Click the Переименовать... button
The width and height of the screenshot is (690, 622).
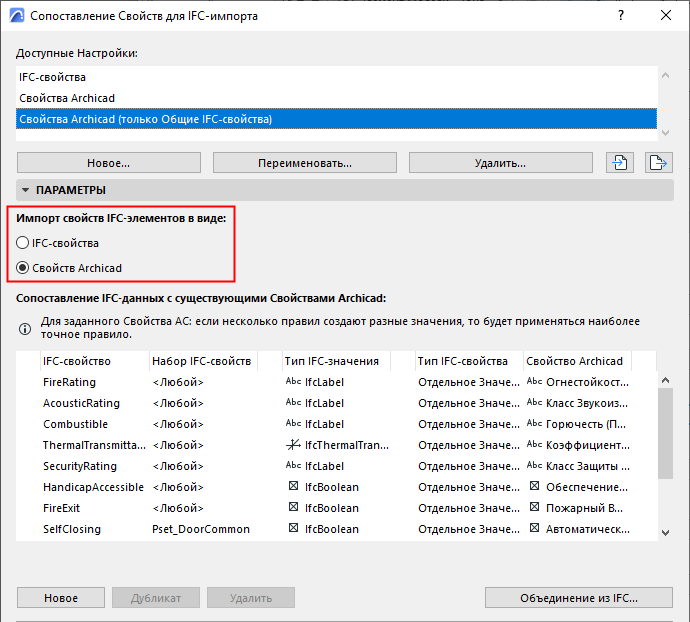point(304,163)
